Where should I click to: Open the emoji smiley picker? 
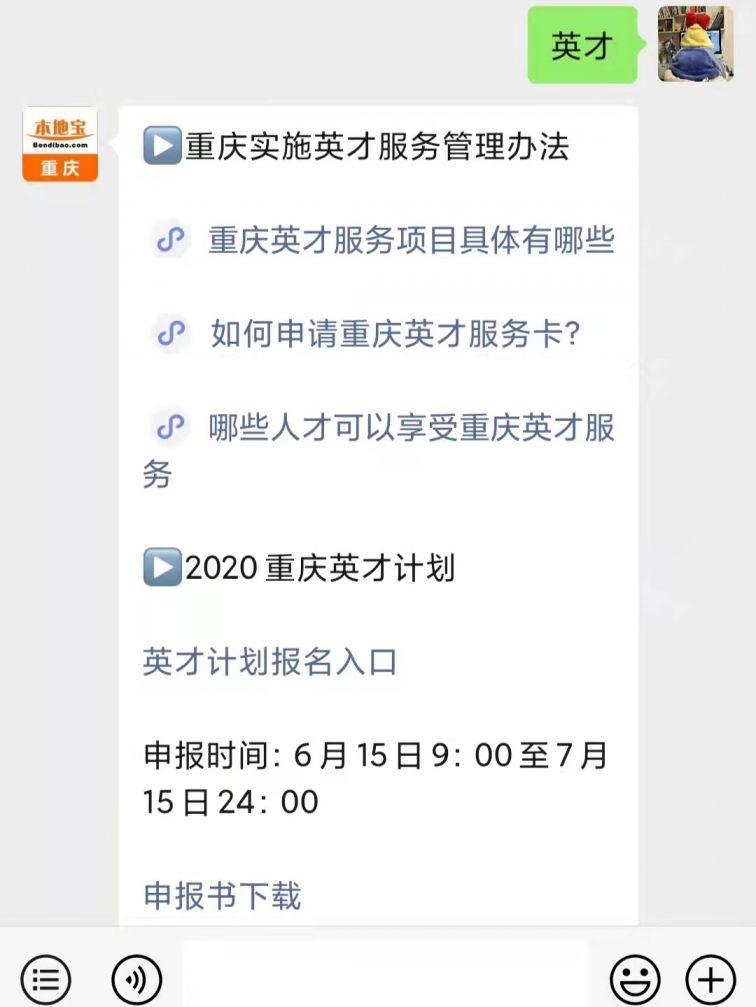(635, 979)
